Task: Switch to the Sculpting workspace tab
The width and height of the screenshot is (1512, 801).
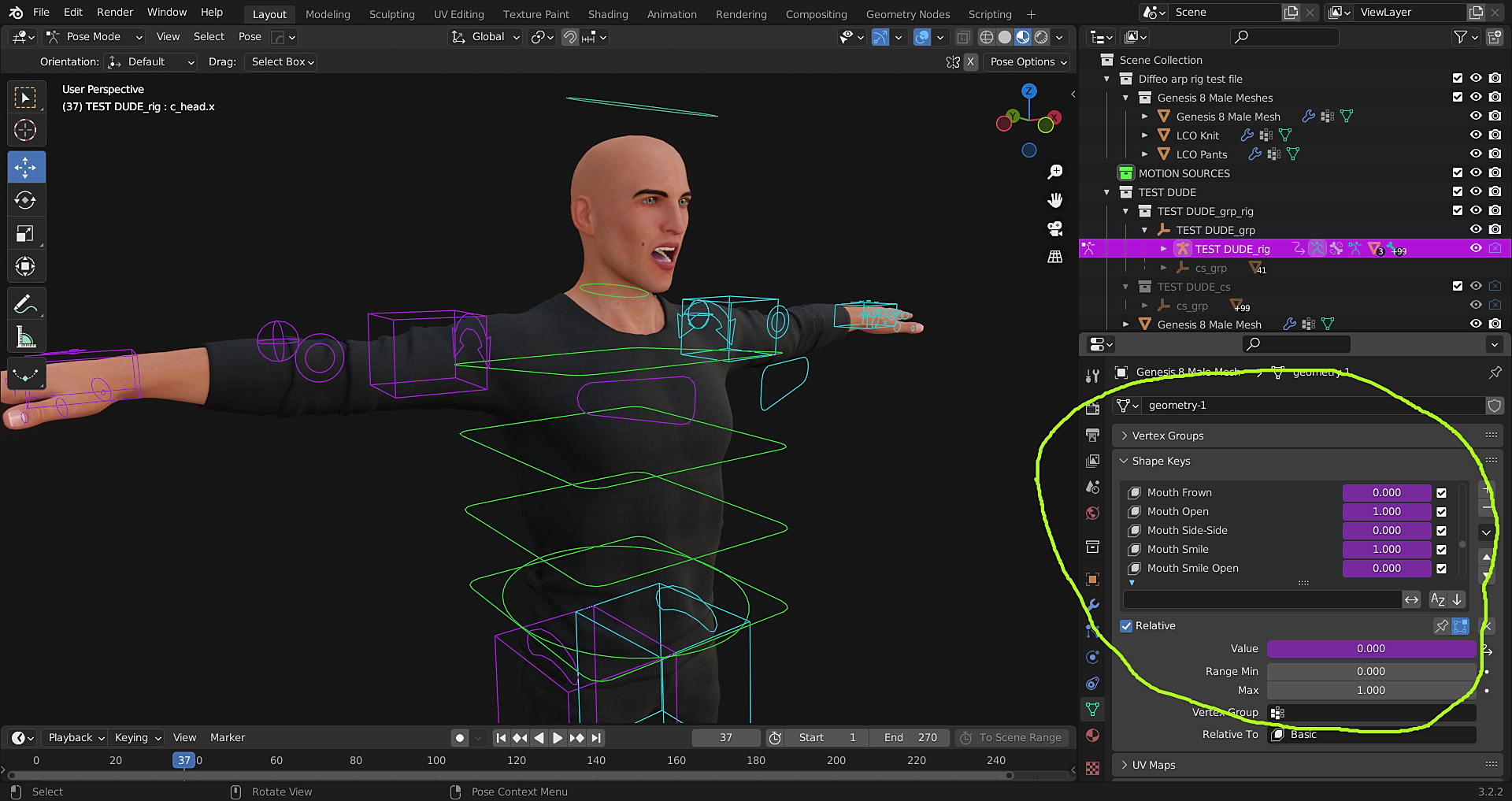Action: point(391,14)
